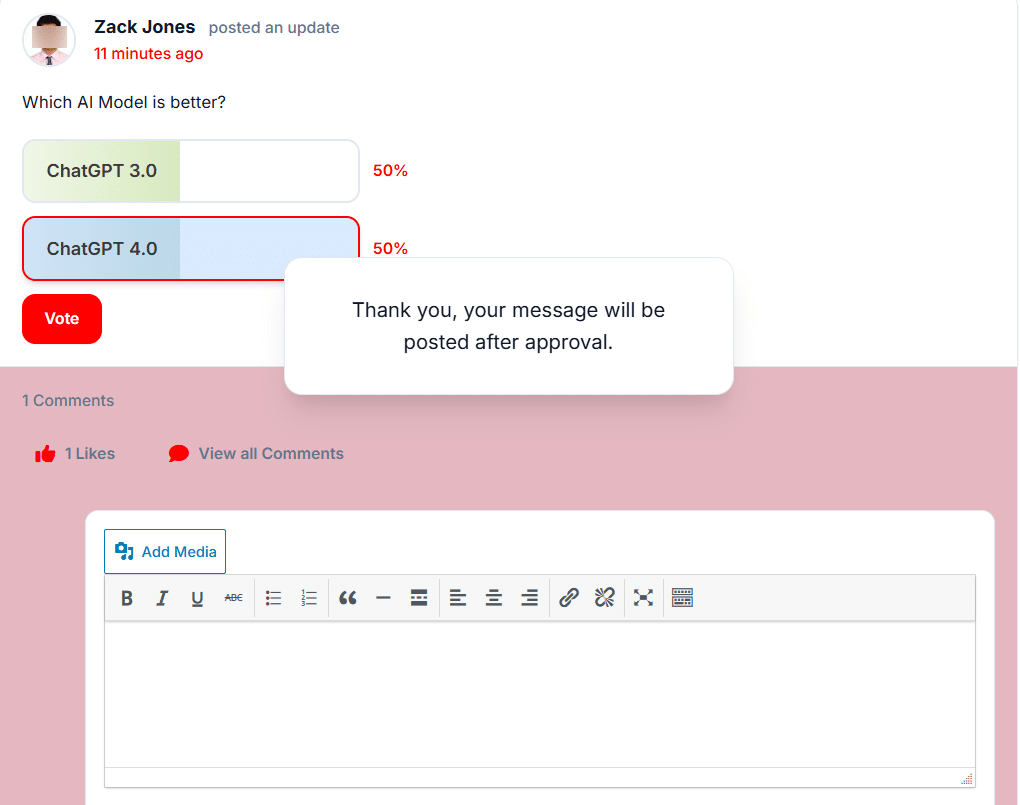Align text center
Viewport: 1020px width, 805px height.
[x=494, y=597]
